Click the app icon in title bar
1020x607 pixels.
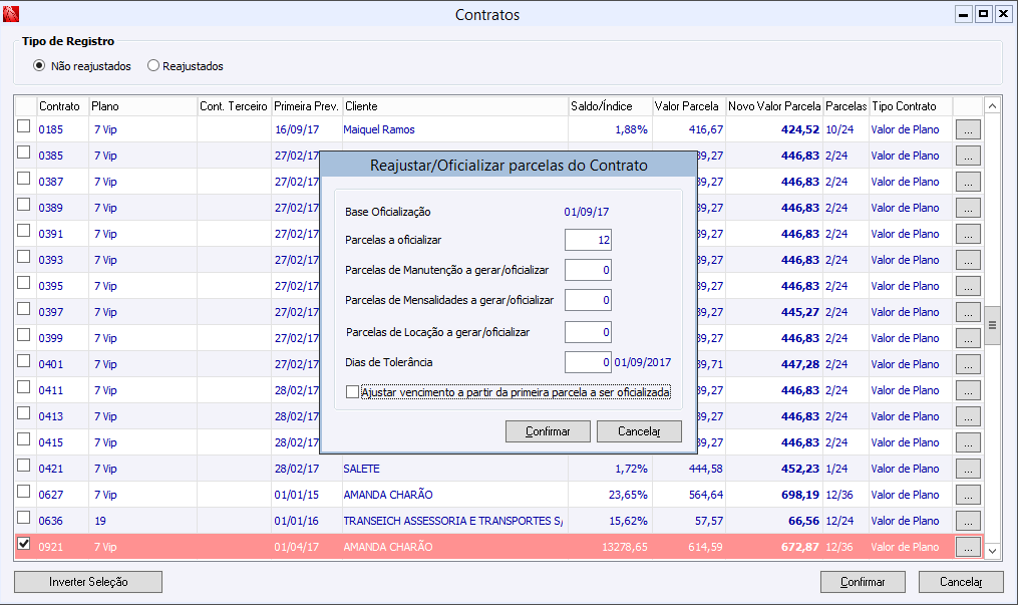point(13,15)
